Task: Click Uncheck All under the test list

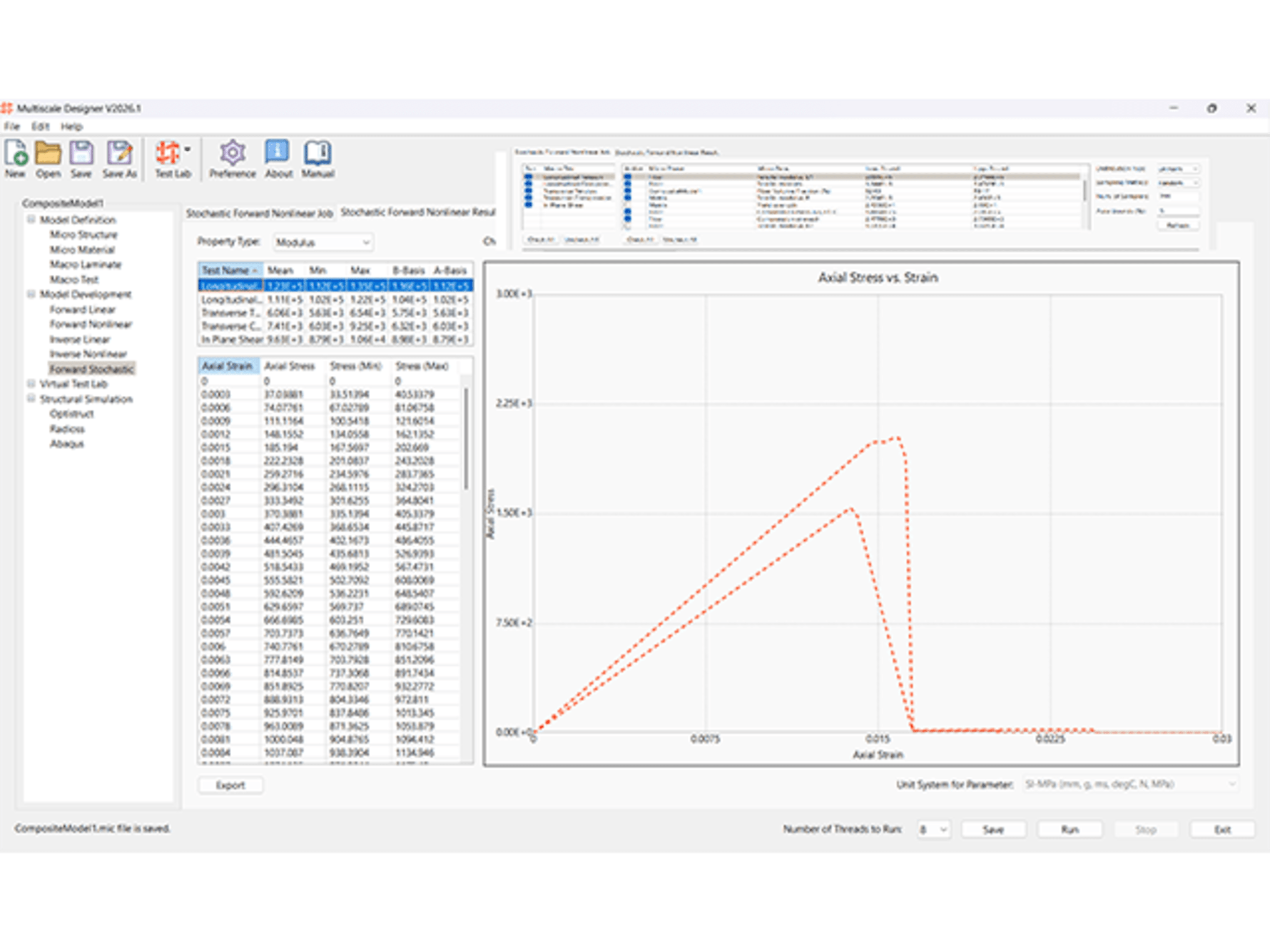Action: tap(581, 239)
